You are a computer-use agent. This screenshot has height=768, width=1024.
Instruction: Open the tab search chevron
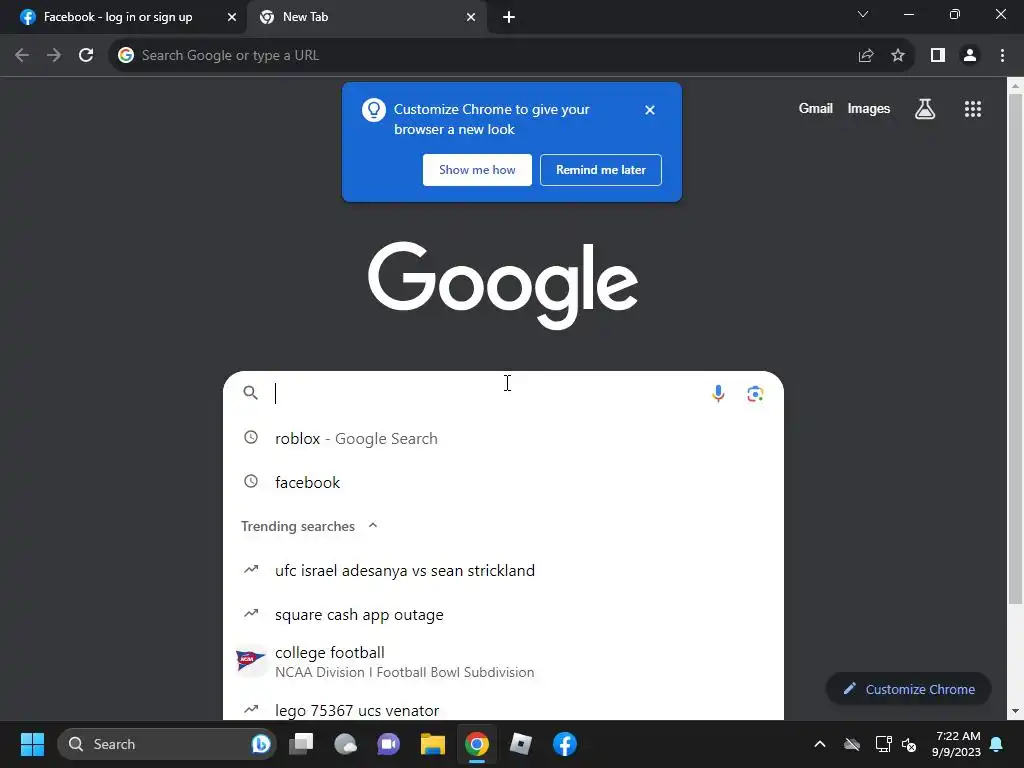863,14
